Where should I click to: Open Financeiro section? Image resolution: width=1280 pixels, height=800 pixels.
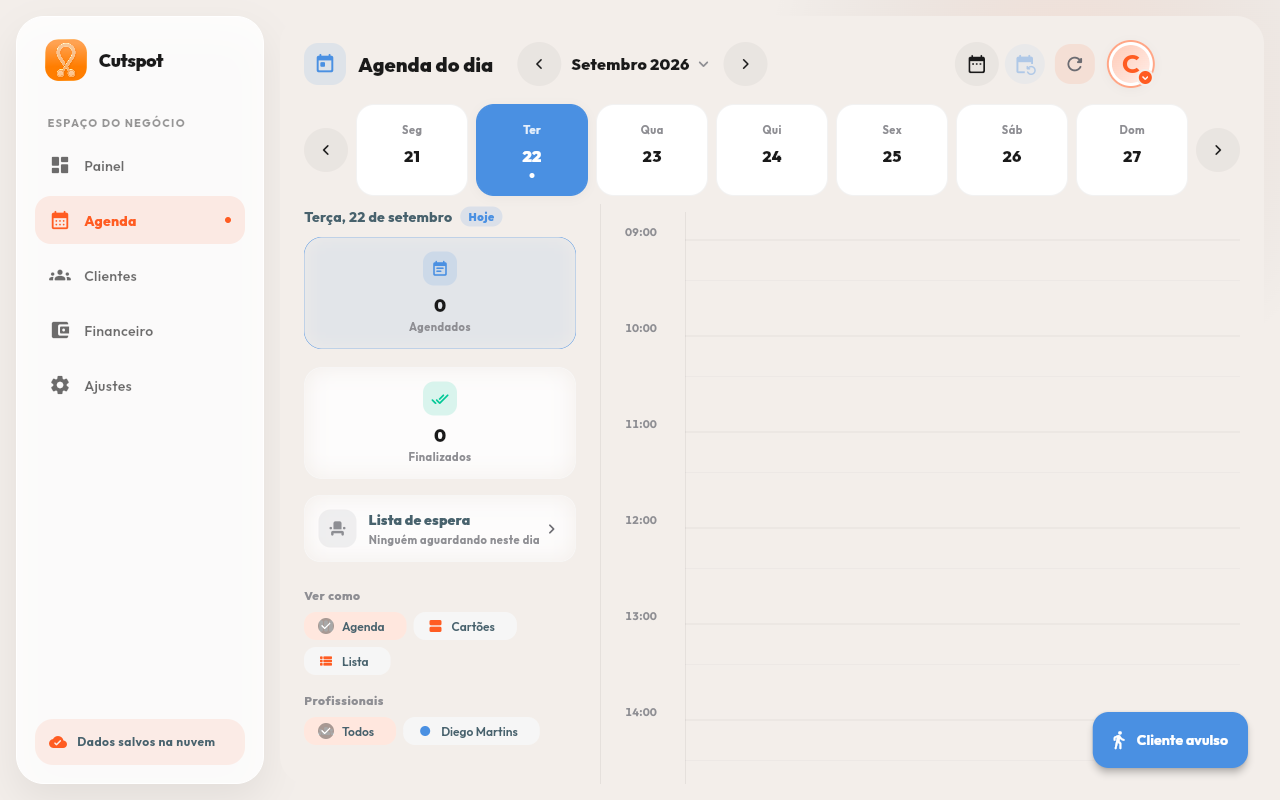tap(140, 331)
